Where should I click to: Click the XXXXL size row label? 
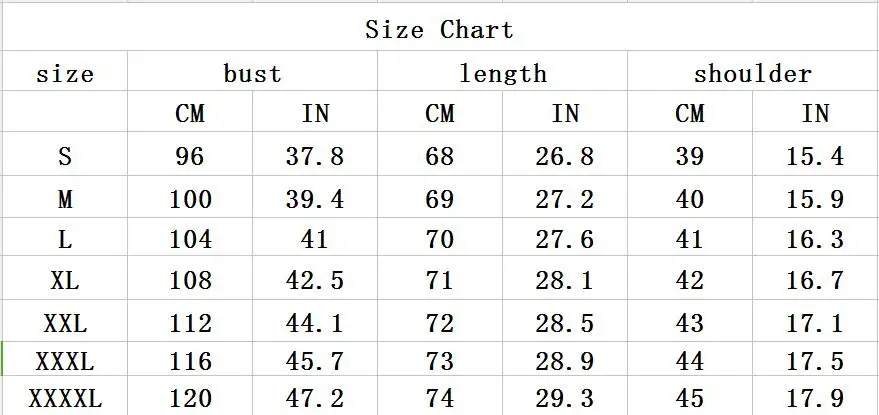pyautogui.click(x=65, y=399)
